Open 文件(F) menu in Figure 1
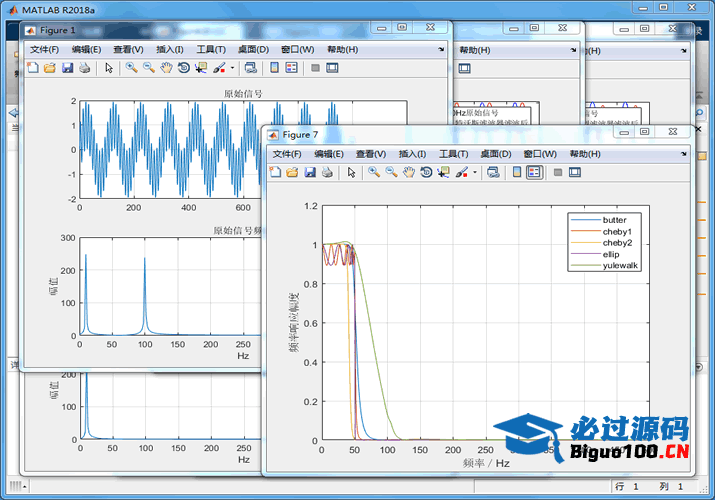Viewport: 715px width, 500px height. coord(44,49)
